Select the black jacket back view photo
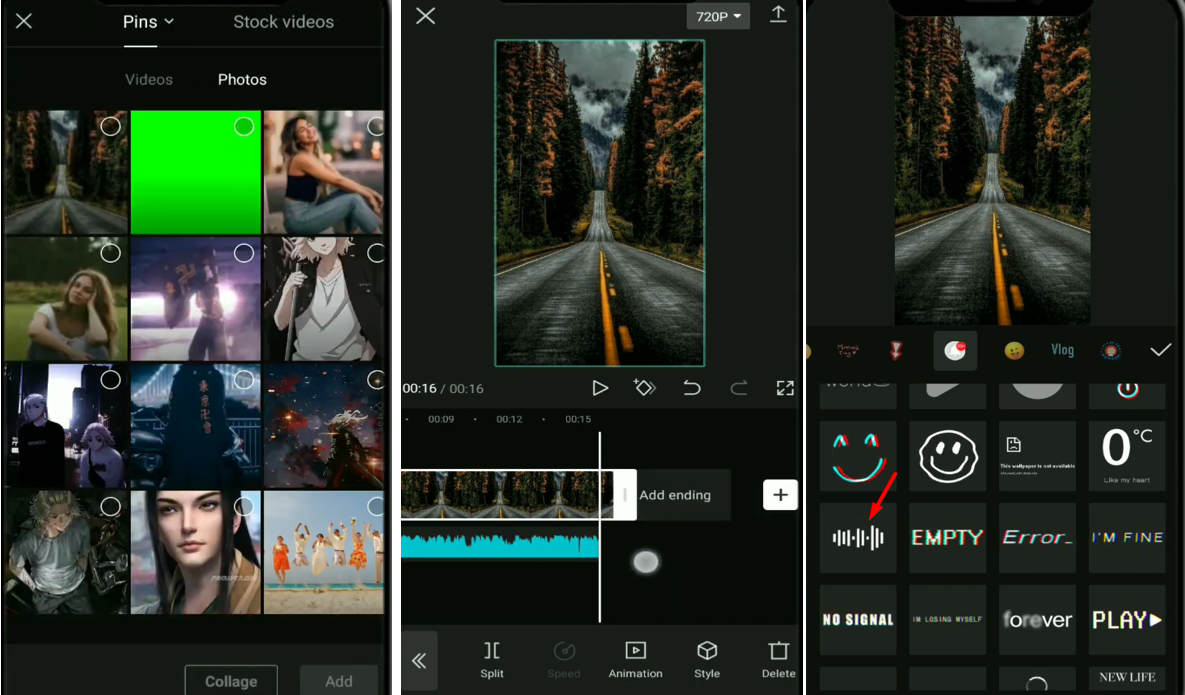Viewport: 1185px width, 695px height. 196,426
